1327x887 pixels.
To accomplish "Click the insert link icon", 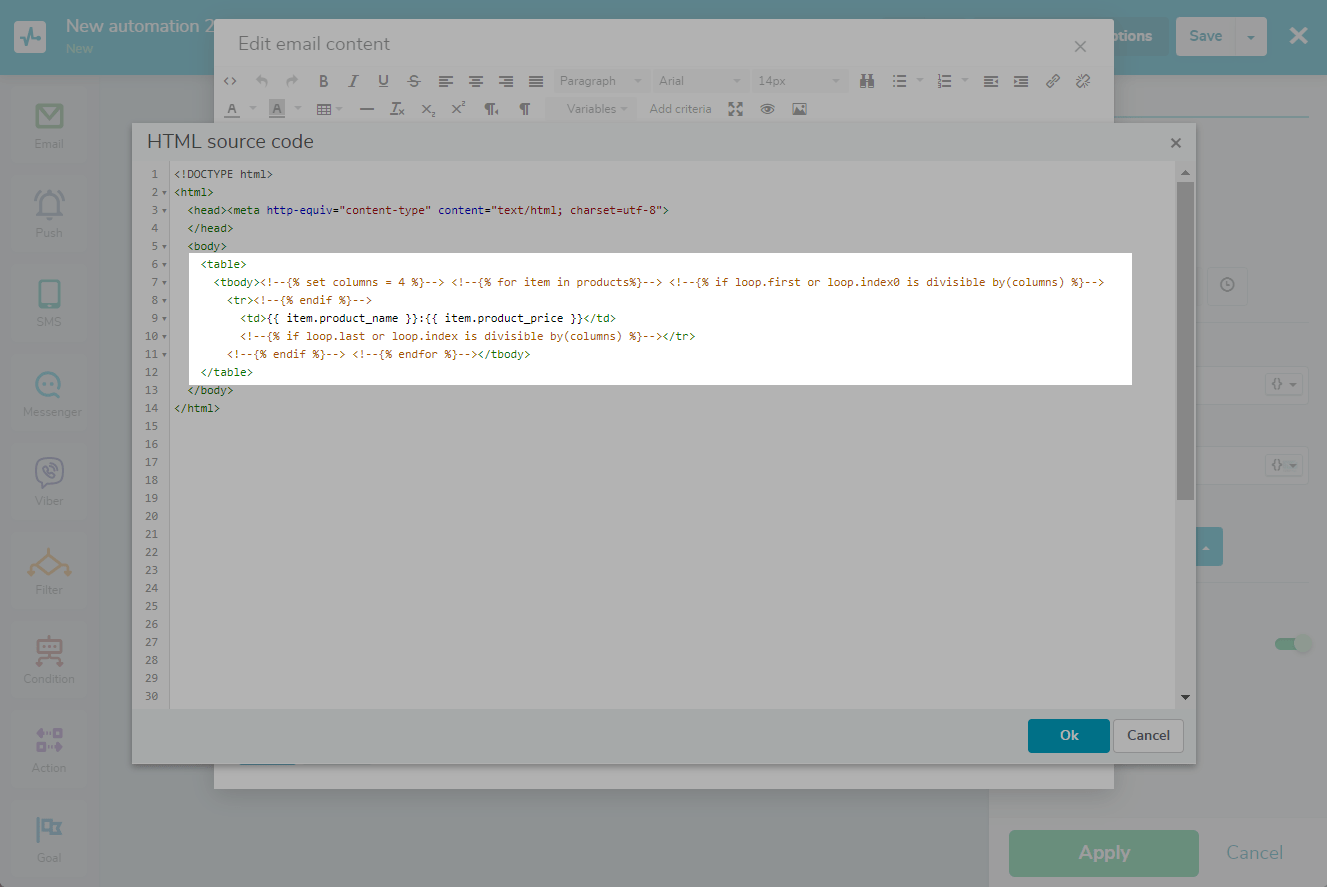I will [x=1052, y=81].
